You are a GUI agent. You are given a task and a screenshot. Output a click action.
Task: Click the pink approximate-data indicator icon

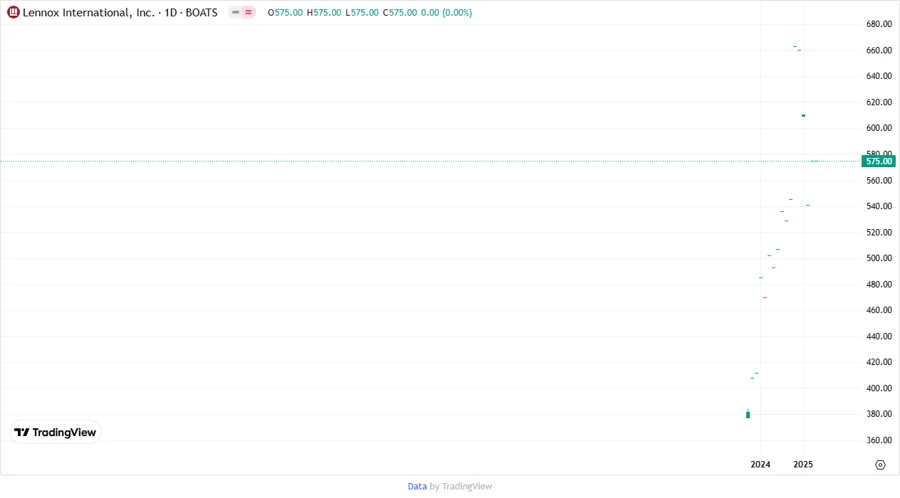[249, 13]
